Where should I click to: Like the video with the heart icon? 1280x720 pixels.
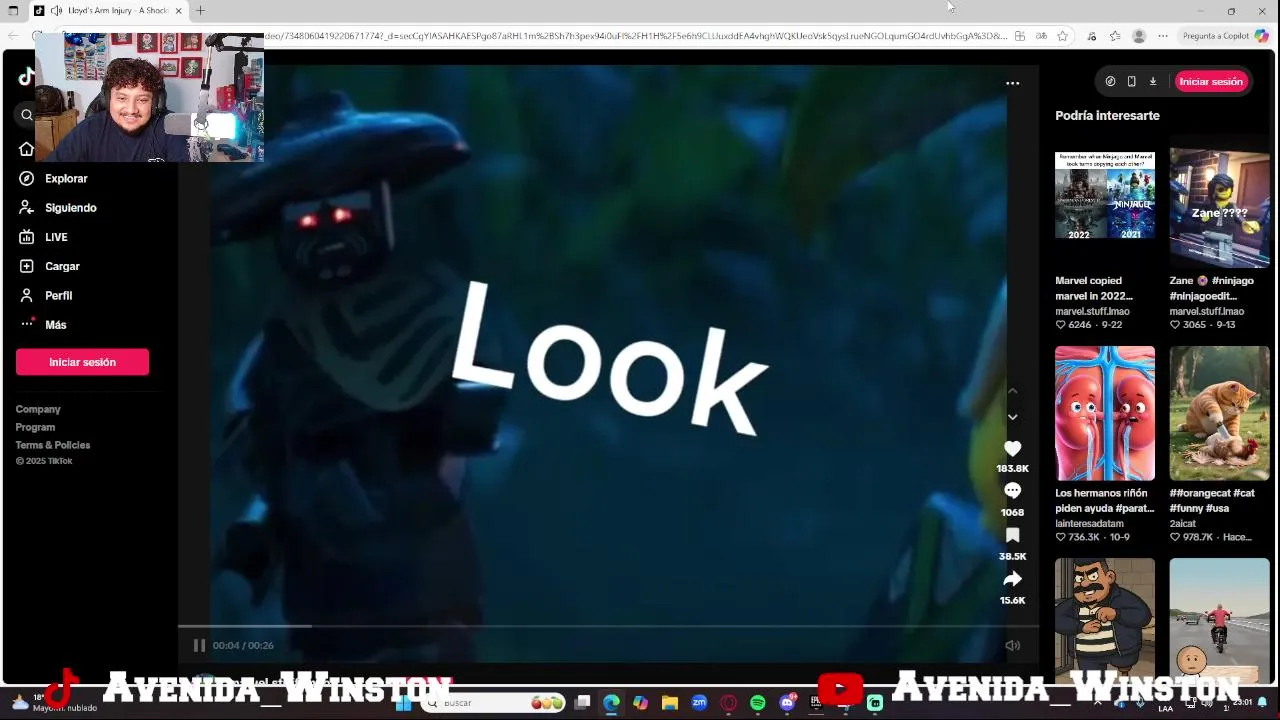[x=1012, y=449]
